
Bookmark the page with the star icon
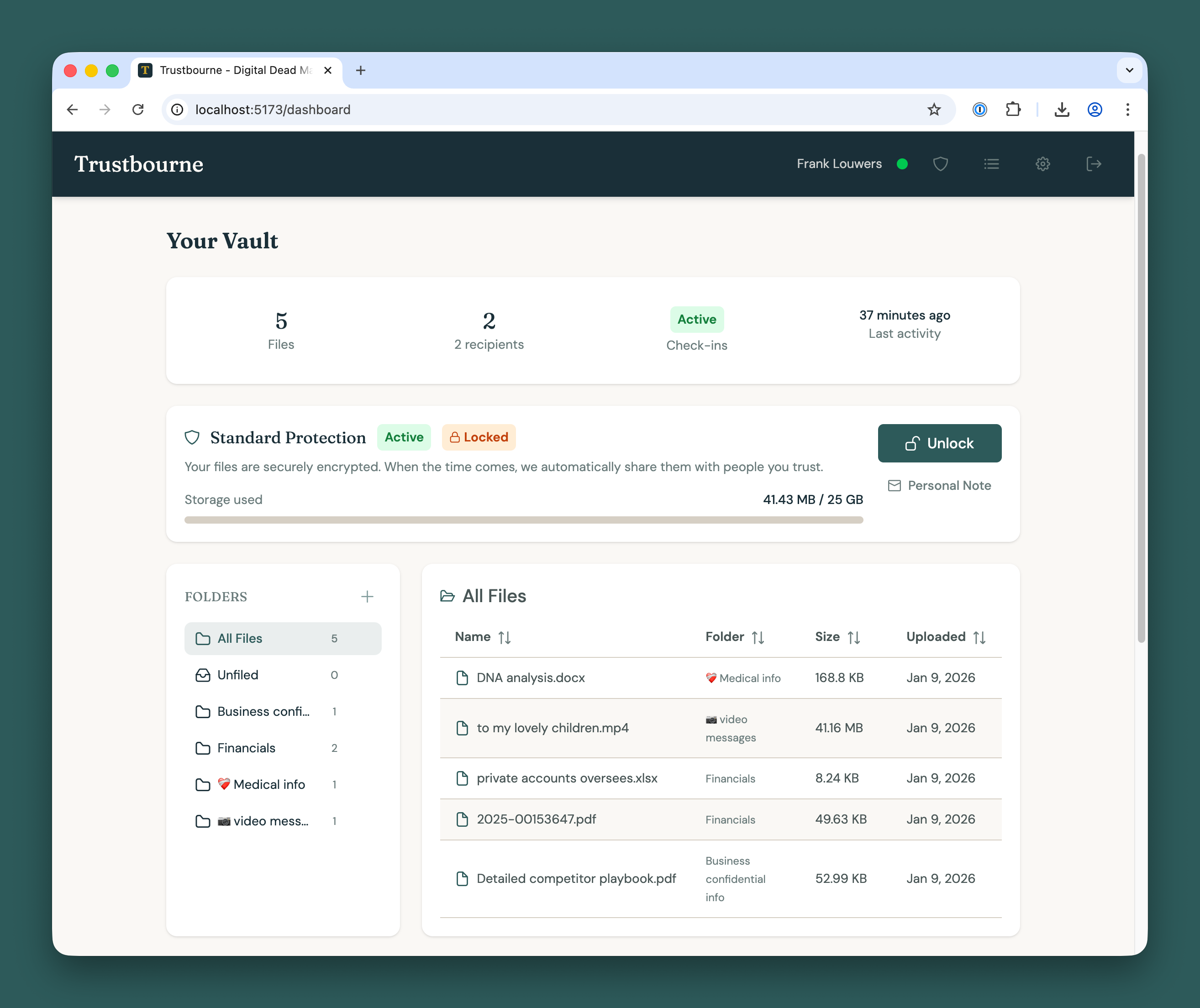934,109
